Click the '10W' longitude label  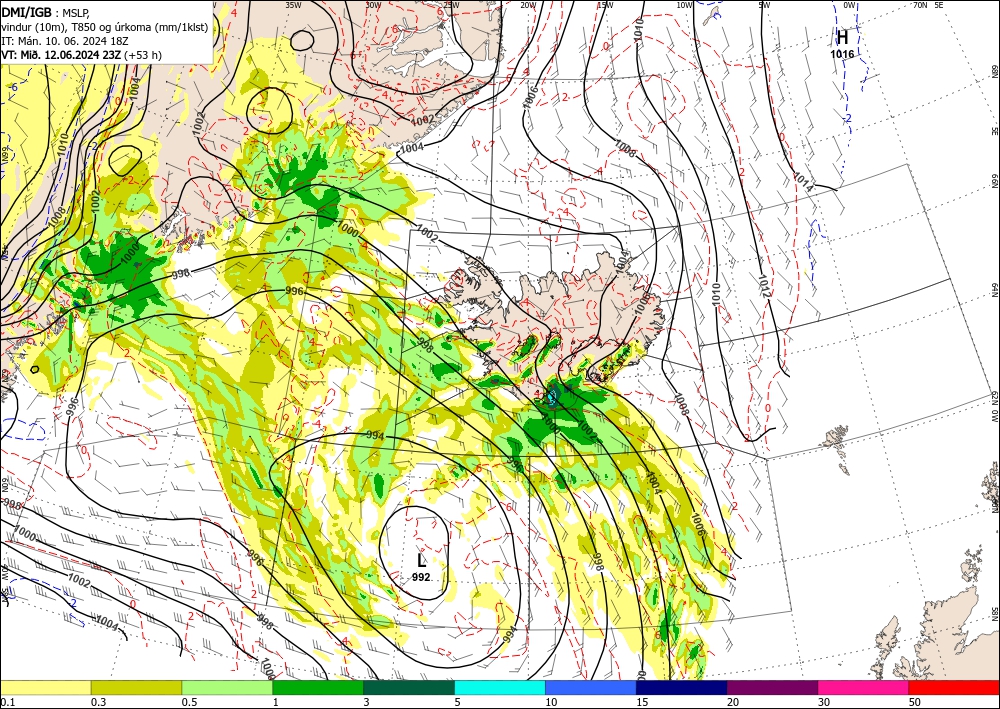[x=684, y=5]
